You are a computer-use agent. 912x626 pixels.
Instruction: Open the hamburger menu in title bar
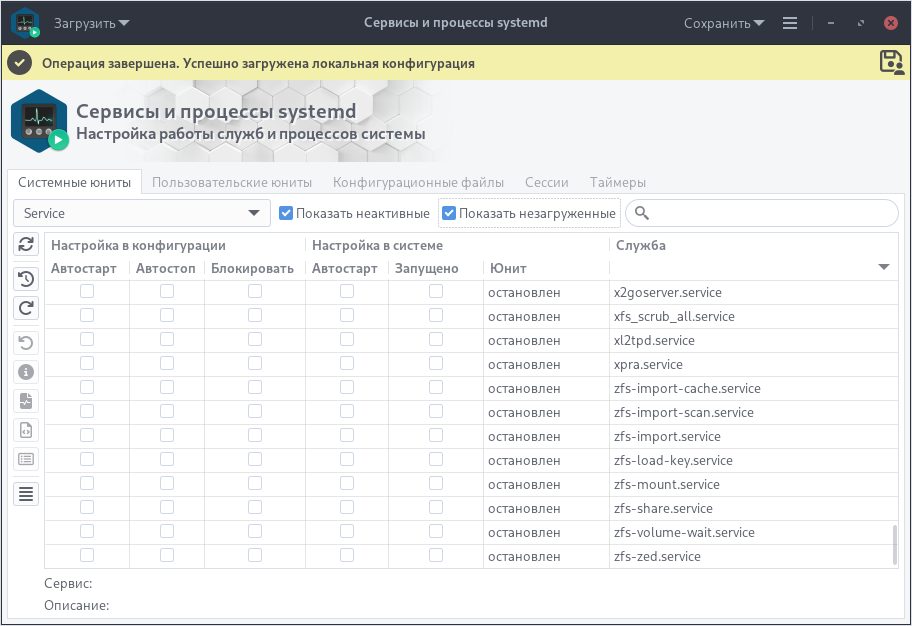click(790, 23)
